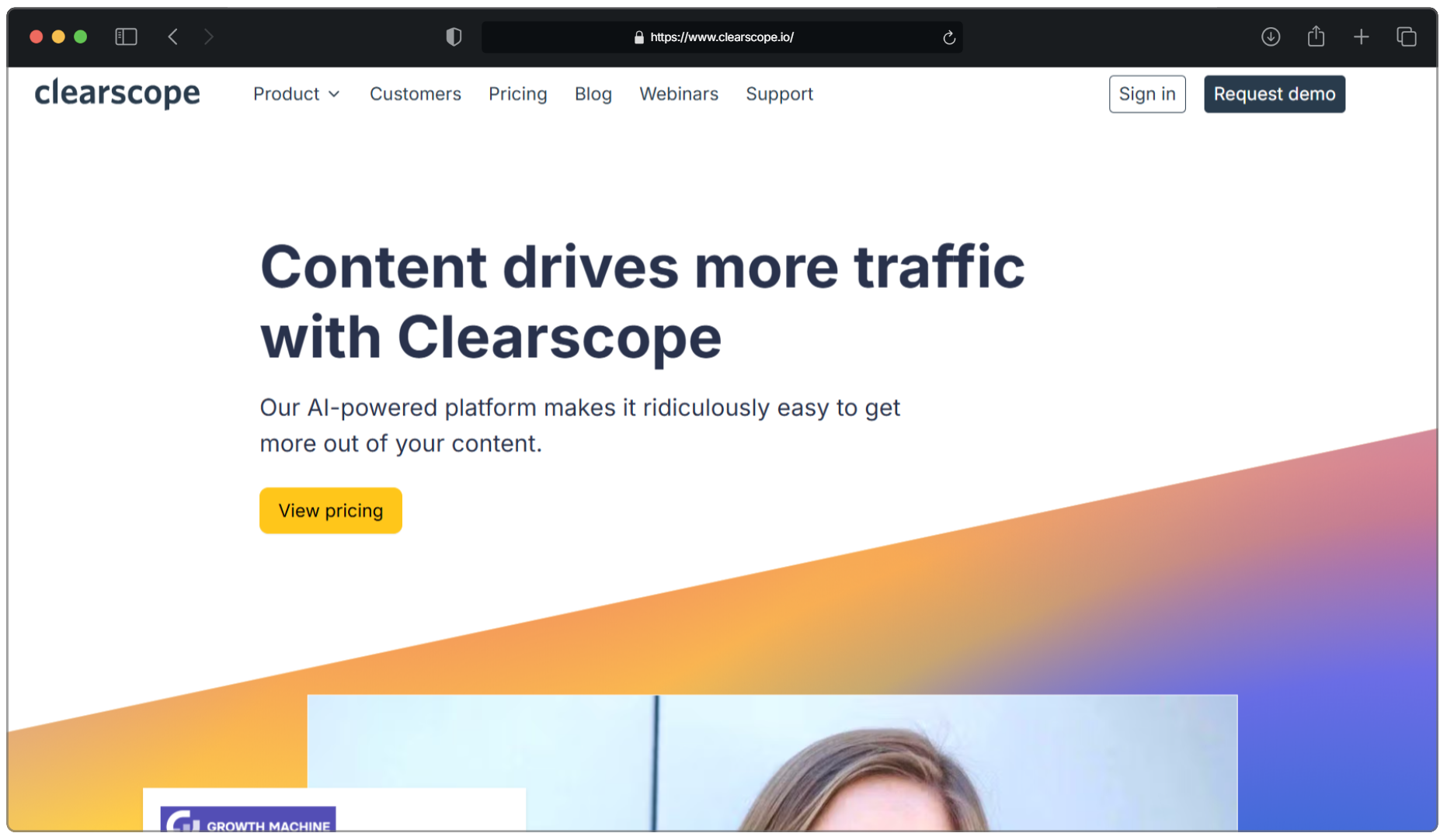Click the lock icon in address bar
The image size is (1447, 840).
point(639,37)
